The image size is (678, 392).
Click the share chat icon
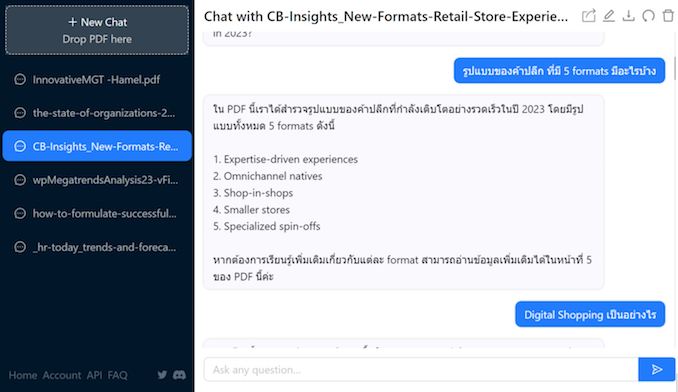click(588, 16)
